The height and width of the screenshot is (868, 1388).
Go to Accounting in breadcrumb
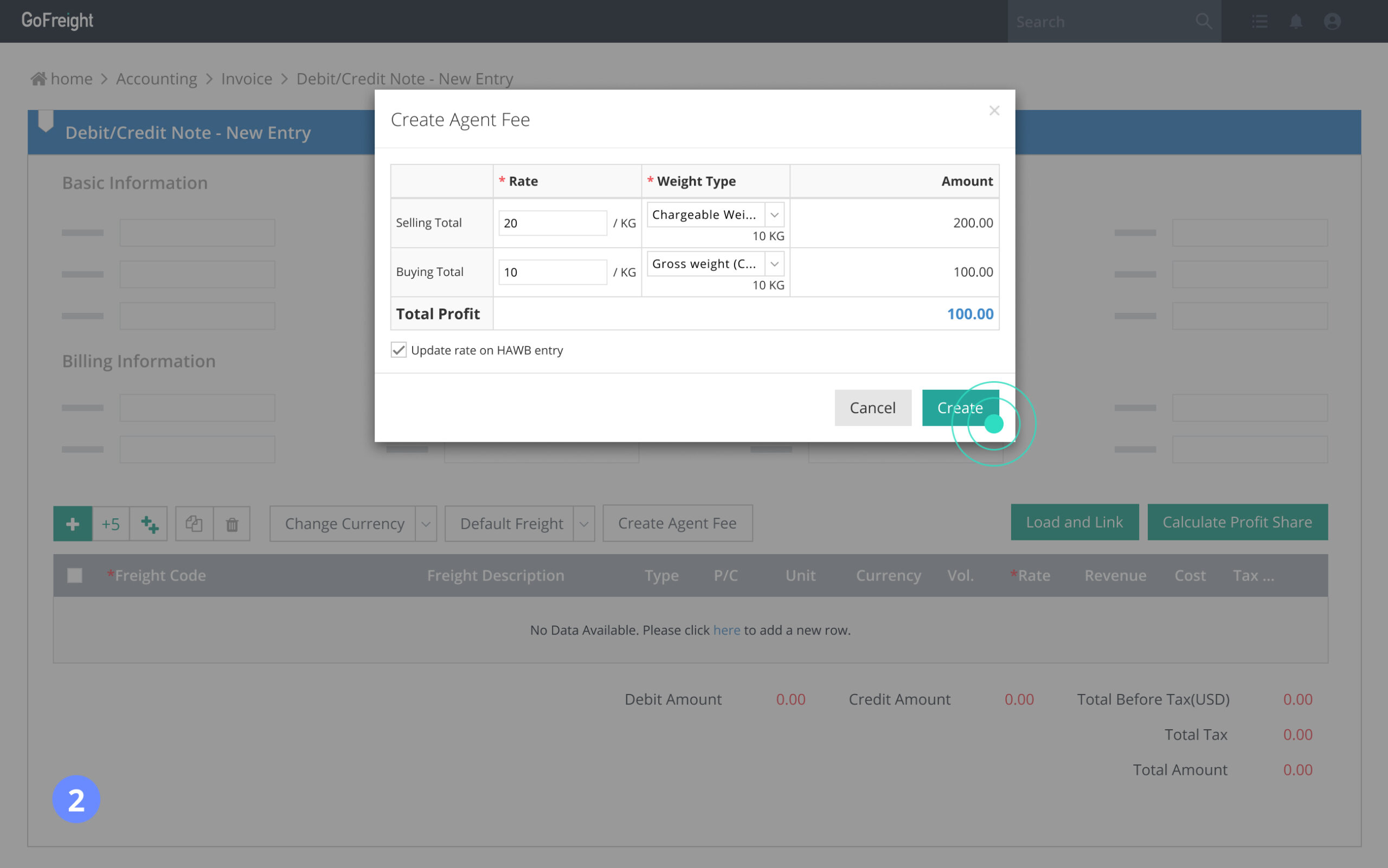[156, 79]
